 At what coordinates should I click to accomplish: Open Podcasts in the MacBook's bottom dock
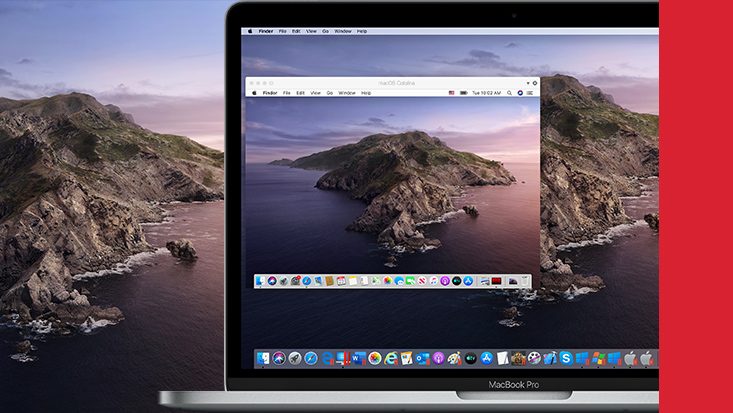[x=438, y=358]
